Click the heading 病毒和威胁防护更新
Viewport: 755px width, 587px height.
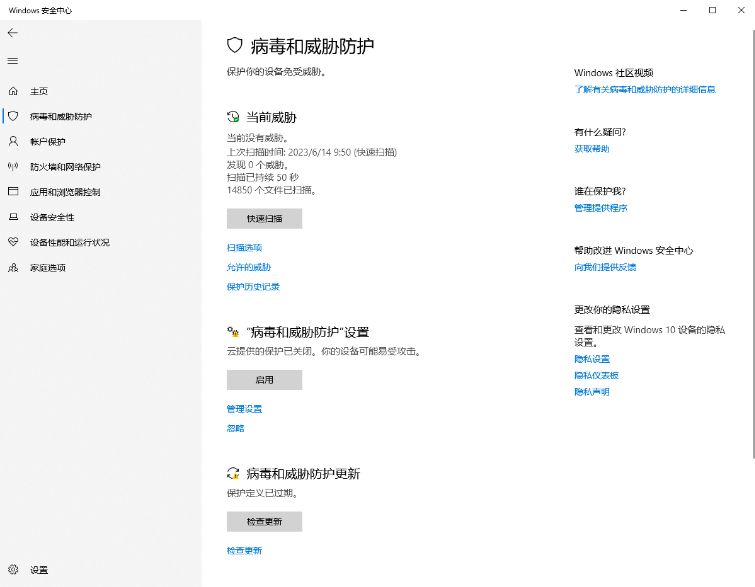click(303, 473)
